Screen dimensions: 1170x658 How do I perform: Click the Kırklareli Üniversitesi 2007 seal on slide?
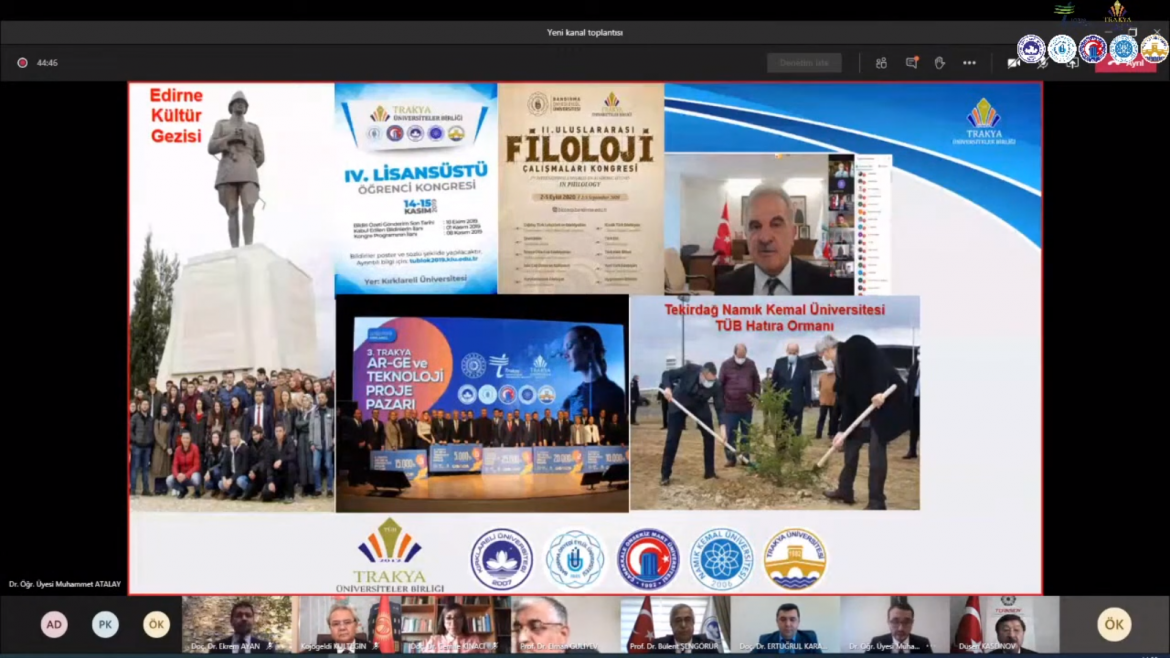(x=501, y=560)
